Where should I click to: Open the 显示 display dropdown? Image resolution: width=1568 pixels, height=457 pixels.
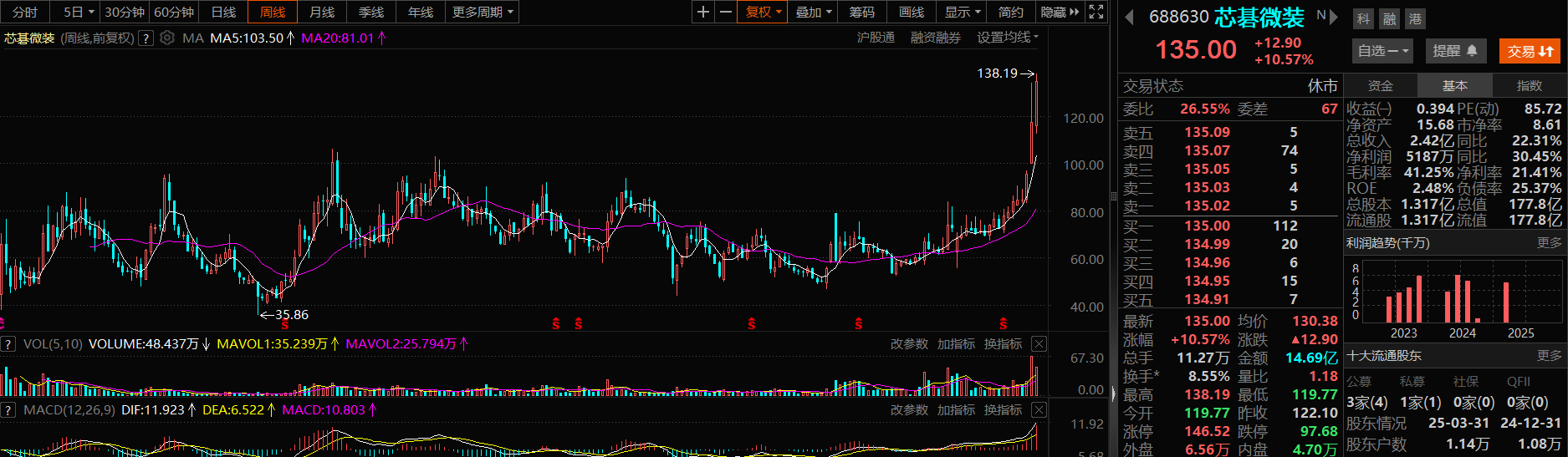pyautogui.click(x=962, y=12)
